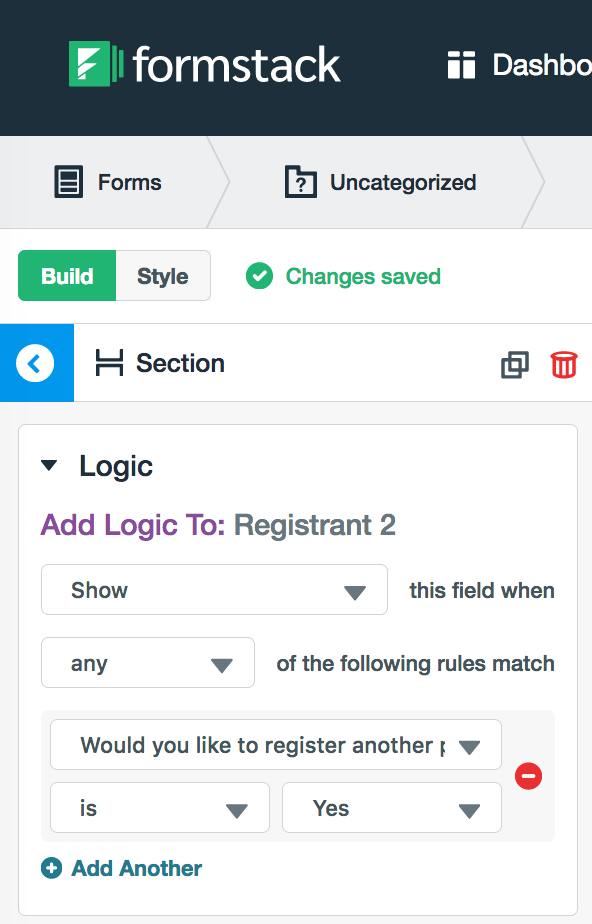Select the Build tab
This screenshot has height=924, width=592.
pyautogui.click(x=67, y=276)
